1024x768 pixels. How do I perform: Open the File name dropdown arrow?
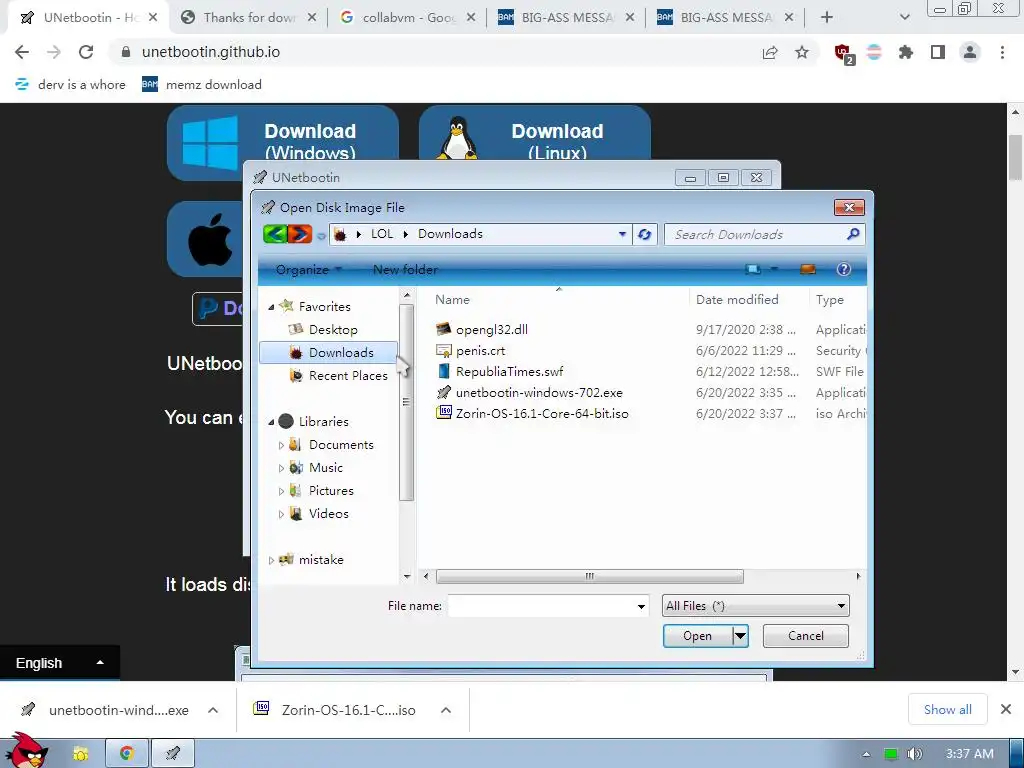(x=641, y=606)
